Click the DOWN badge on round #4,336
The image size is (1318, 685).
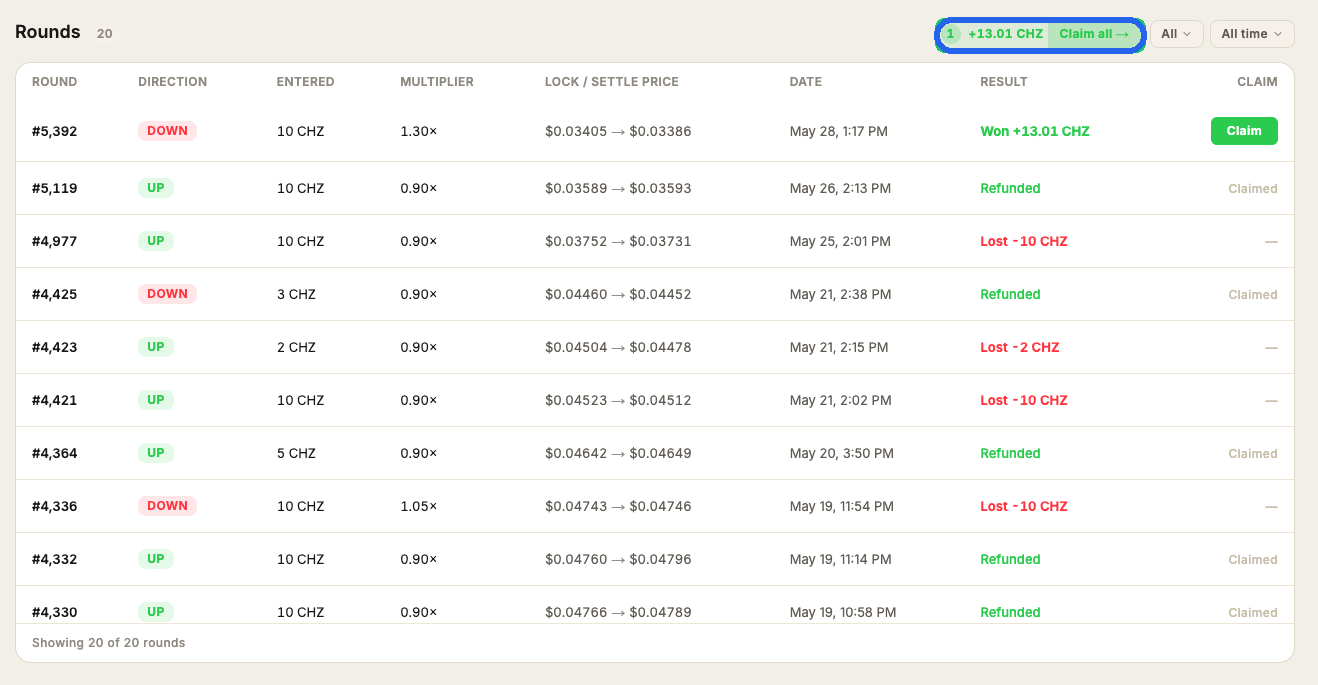167,506
